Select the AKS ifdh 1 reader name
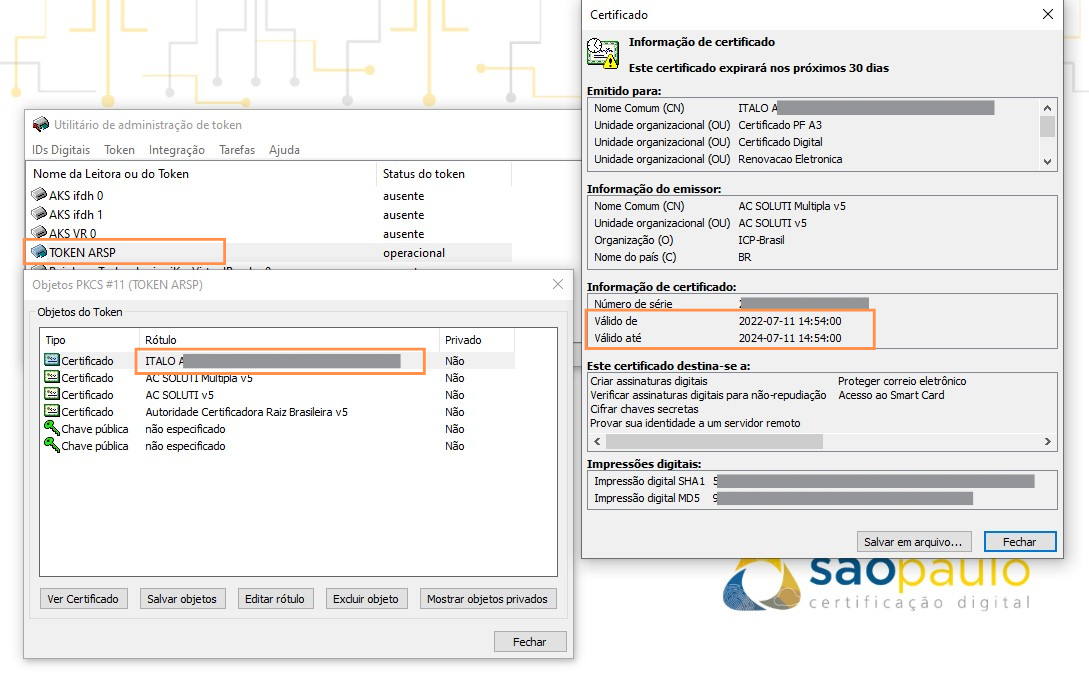 (x=76, y=215)
